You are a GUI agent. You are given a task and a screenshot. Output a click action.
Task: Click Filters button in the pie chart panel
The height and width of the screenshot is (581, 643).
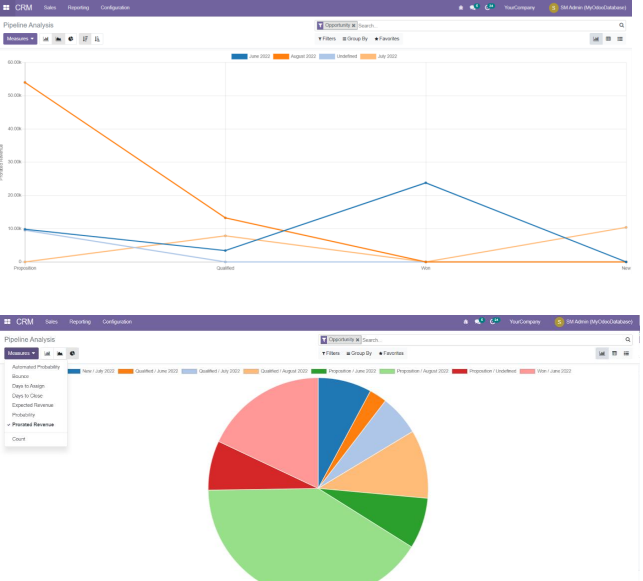pos(329,353)
